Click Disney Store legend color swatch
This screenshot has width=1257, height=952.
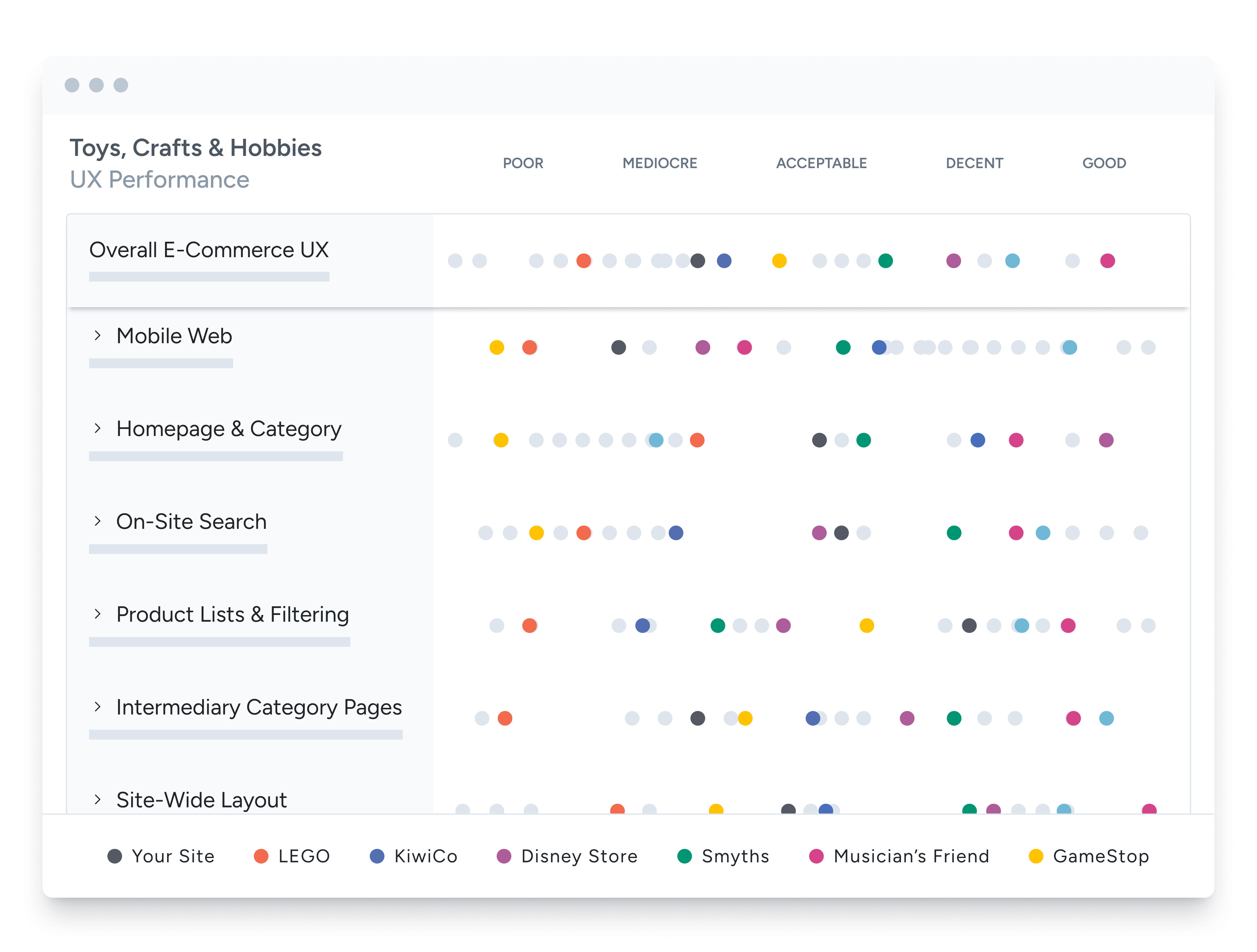[503, 856]
